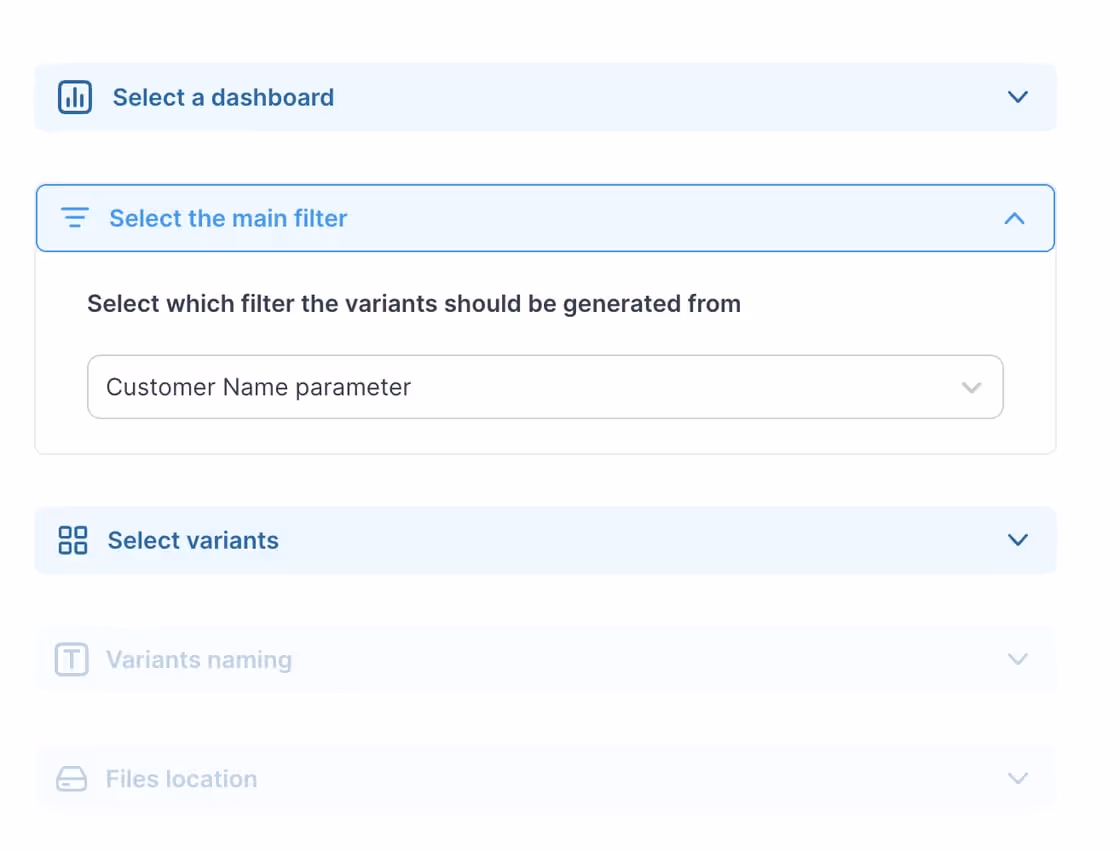This screenshot has width=1120, height=852.
Task: Click the Select a dashboard header
Action: click(x=222, y=97)
